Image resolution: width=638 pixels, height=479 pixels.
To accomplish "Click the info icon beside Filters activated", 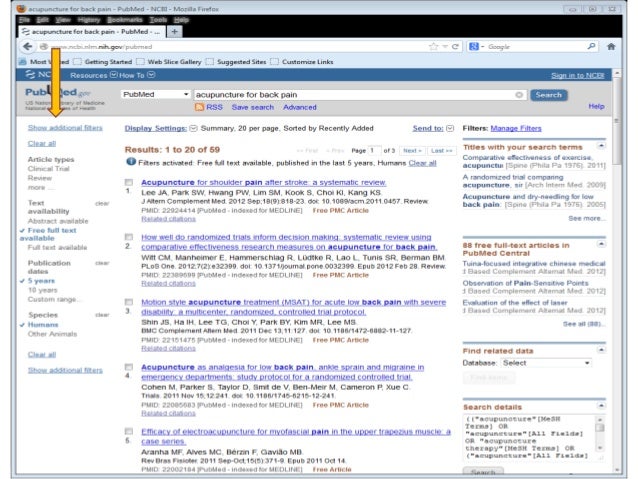I will pyautogui.click(x=131, y=162).
